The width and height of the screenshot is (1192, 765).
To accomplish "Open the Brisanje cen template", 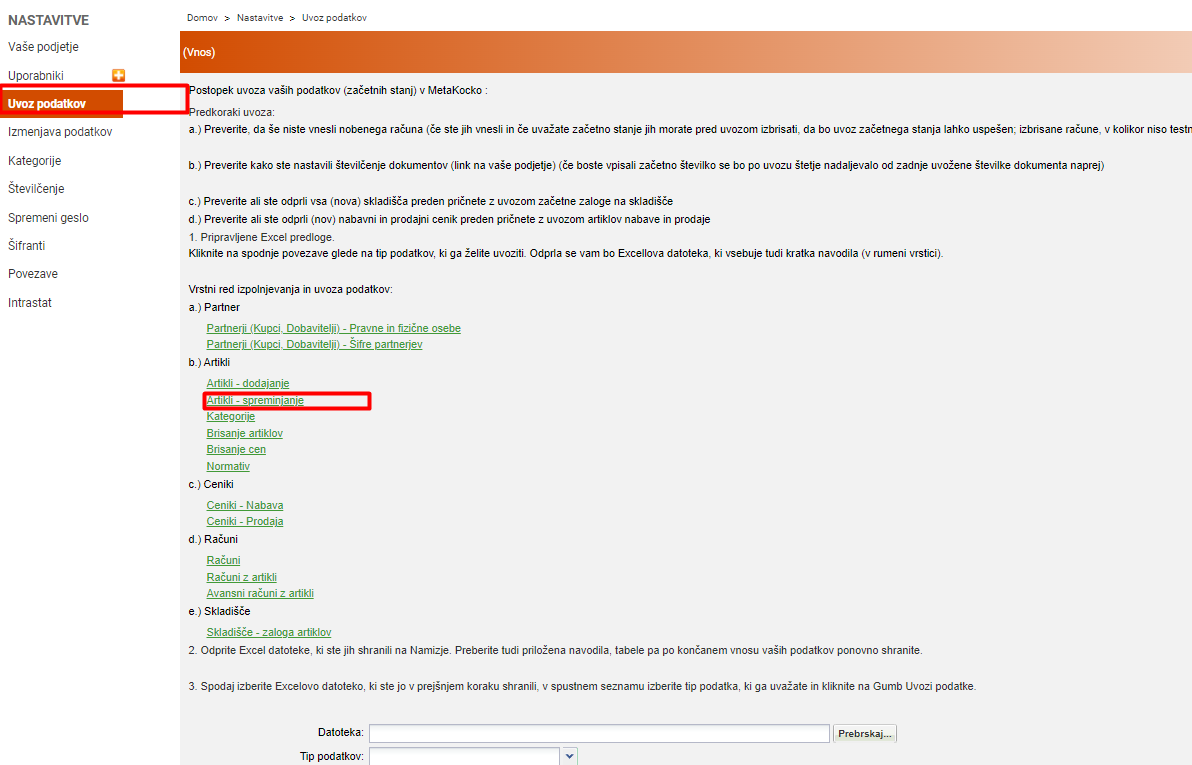I will pos(236,449).
